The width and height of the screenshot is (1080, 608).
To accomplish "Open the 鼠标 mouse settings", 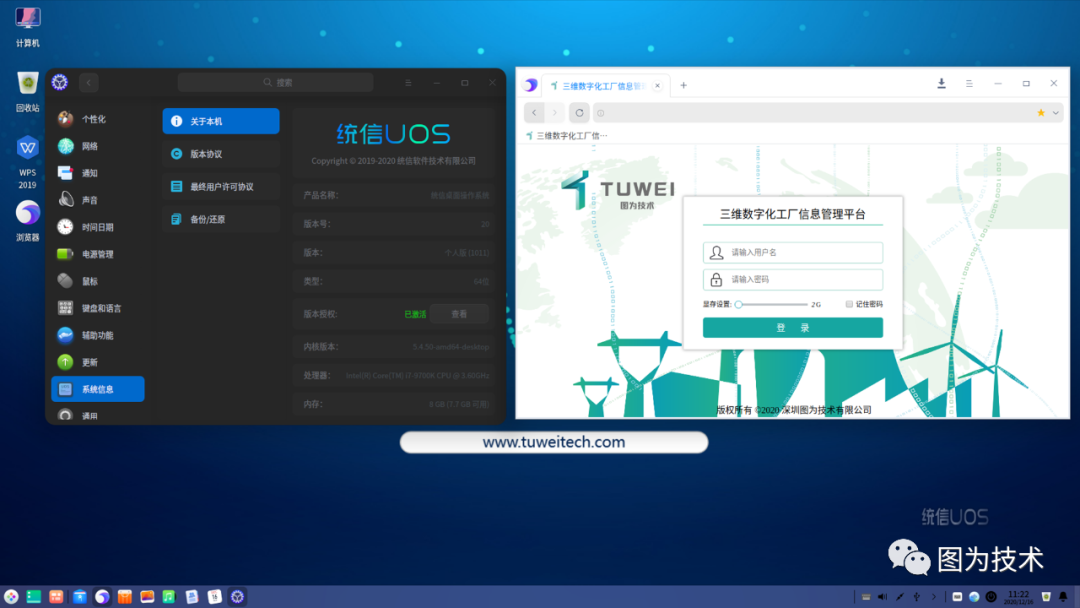I will [98, 281].
